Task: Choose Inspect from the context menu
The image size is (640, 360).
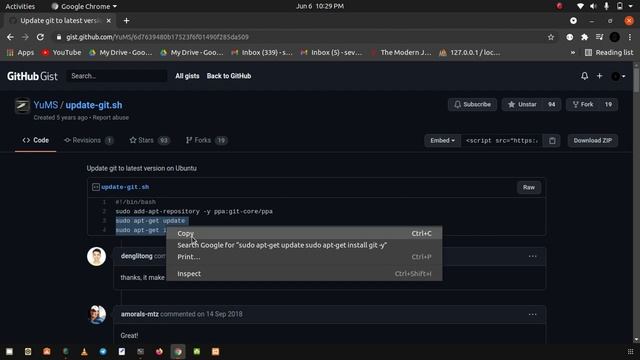Action: [x=304, y=273]
